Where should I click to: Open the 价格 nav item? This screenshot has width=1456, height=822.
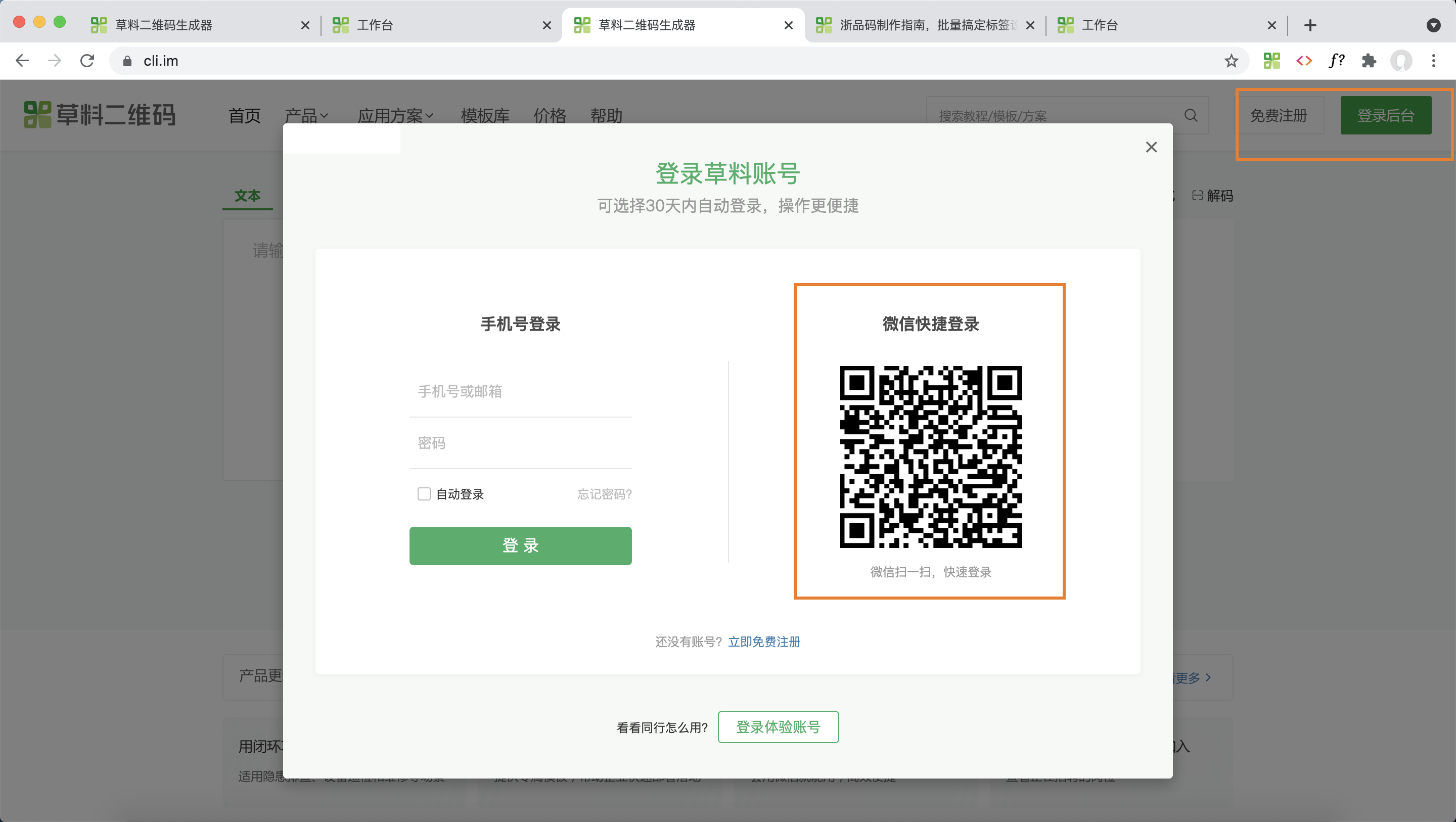point(550,115)
